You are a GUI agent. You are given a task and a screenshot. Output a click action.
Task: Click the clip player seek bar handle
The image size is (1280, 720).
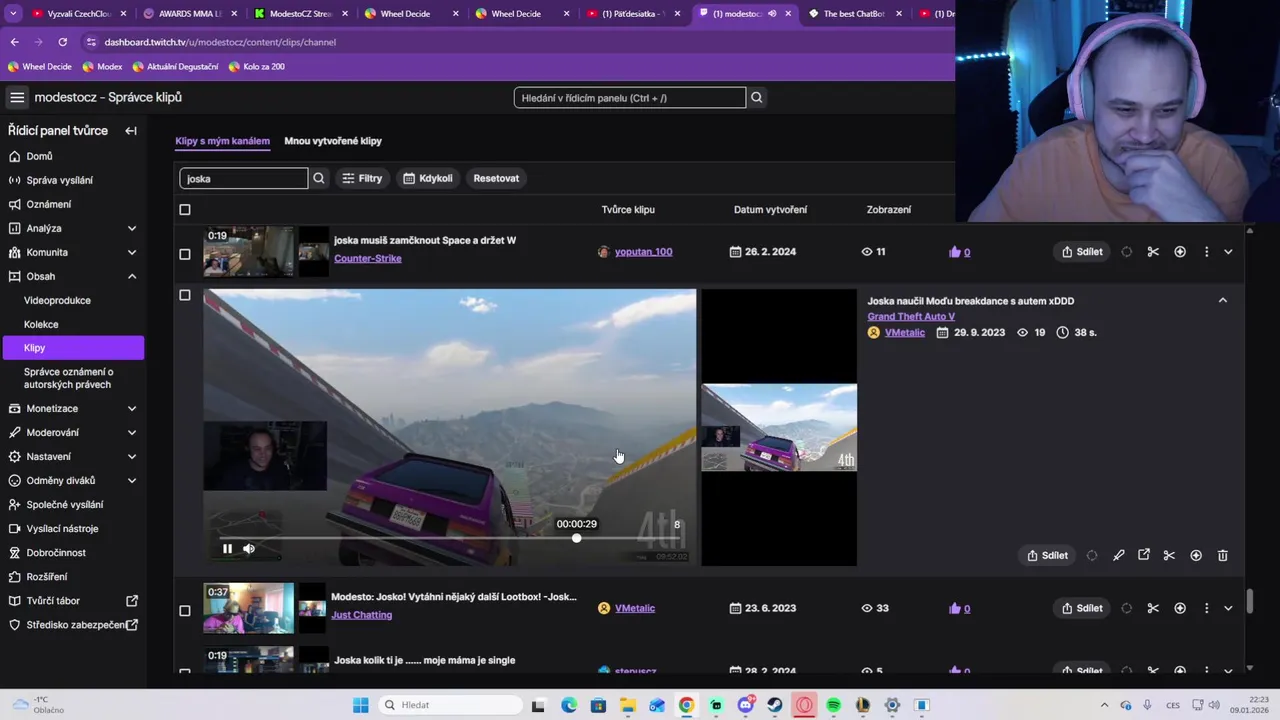pos(576,538)
